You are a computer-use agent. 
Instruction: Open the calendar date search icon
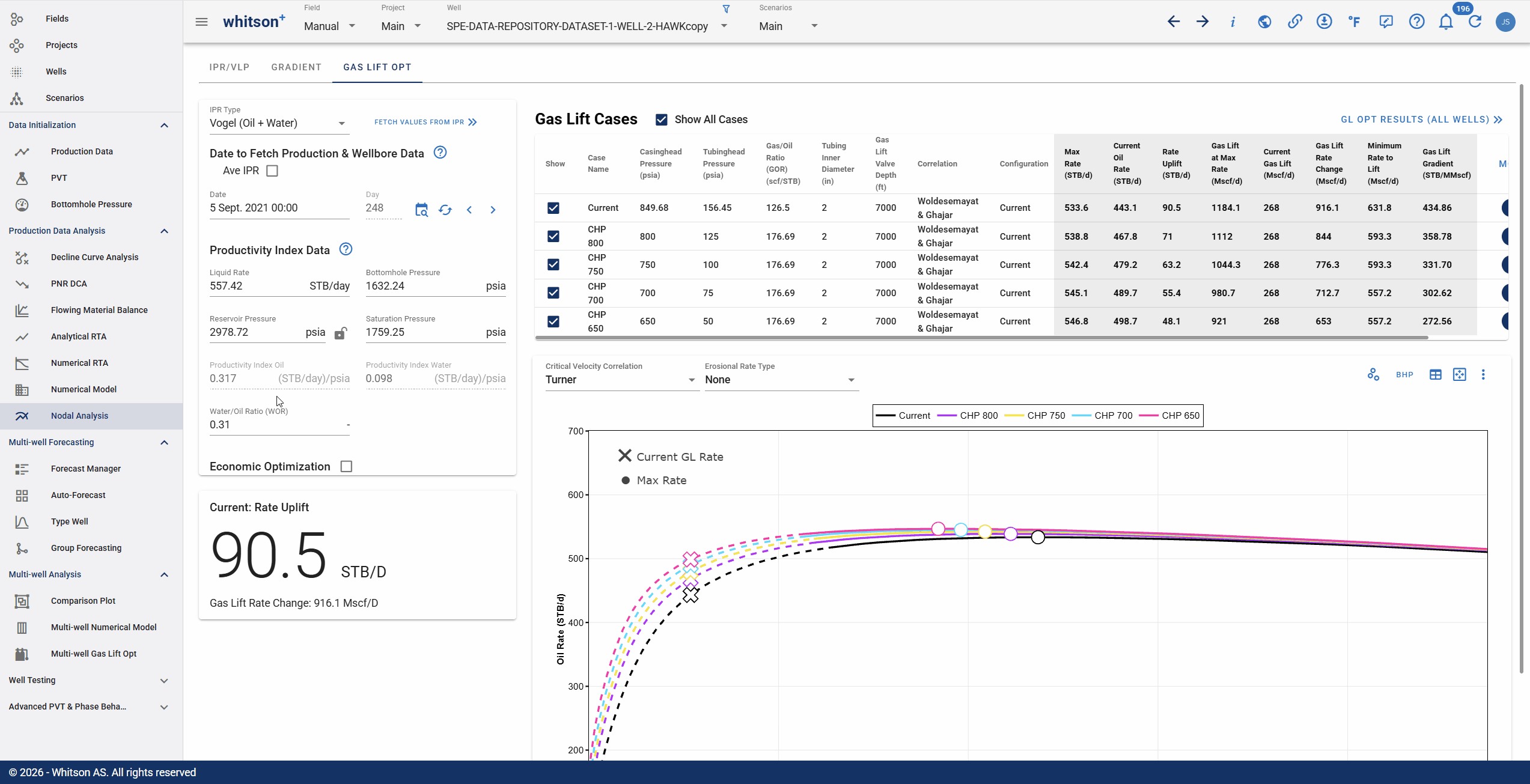click(x=421, y=210)
